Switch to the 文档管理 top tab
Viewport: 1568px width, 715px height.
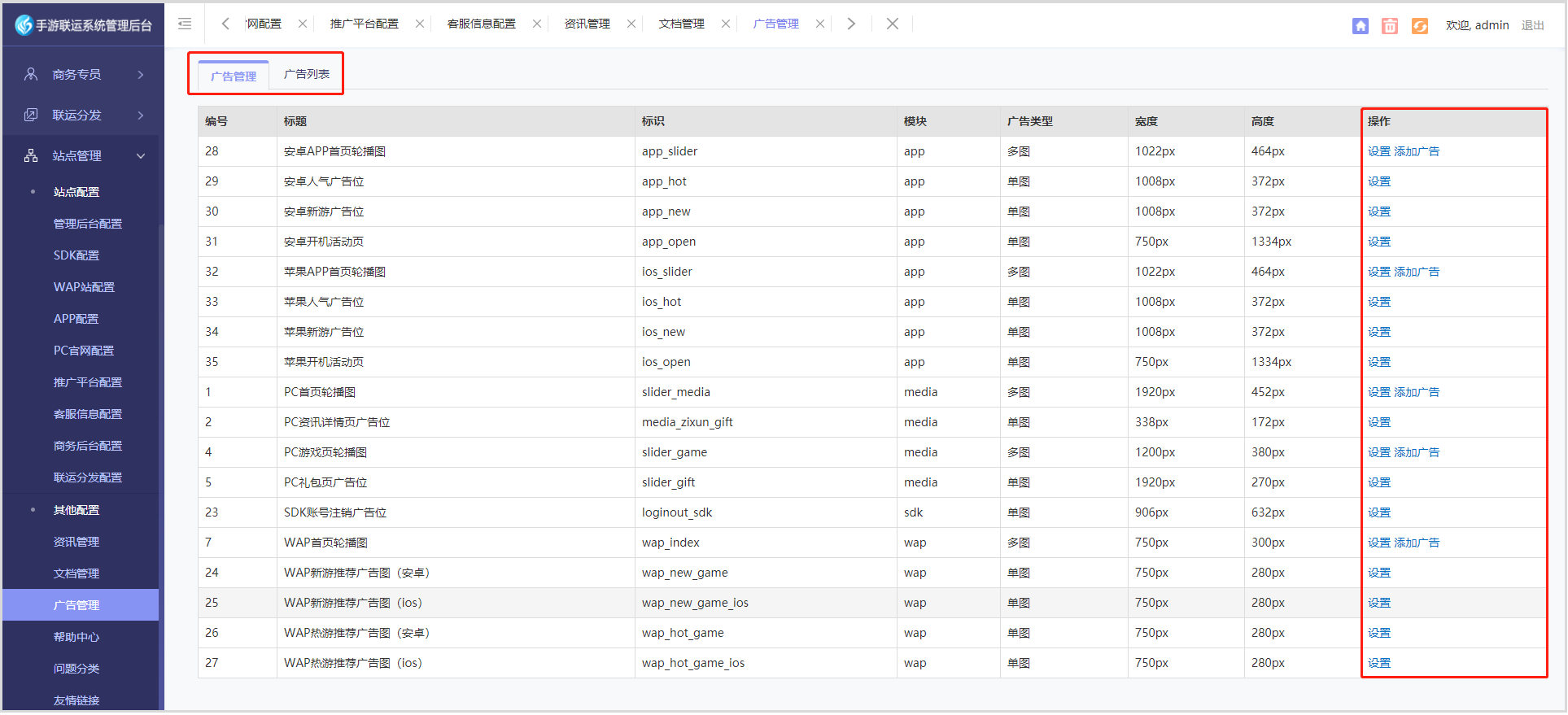point(682,24)
